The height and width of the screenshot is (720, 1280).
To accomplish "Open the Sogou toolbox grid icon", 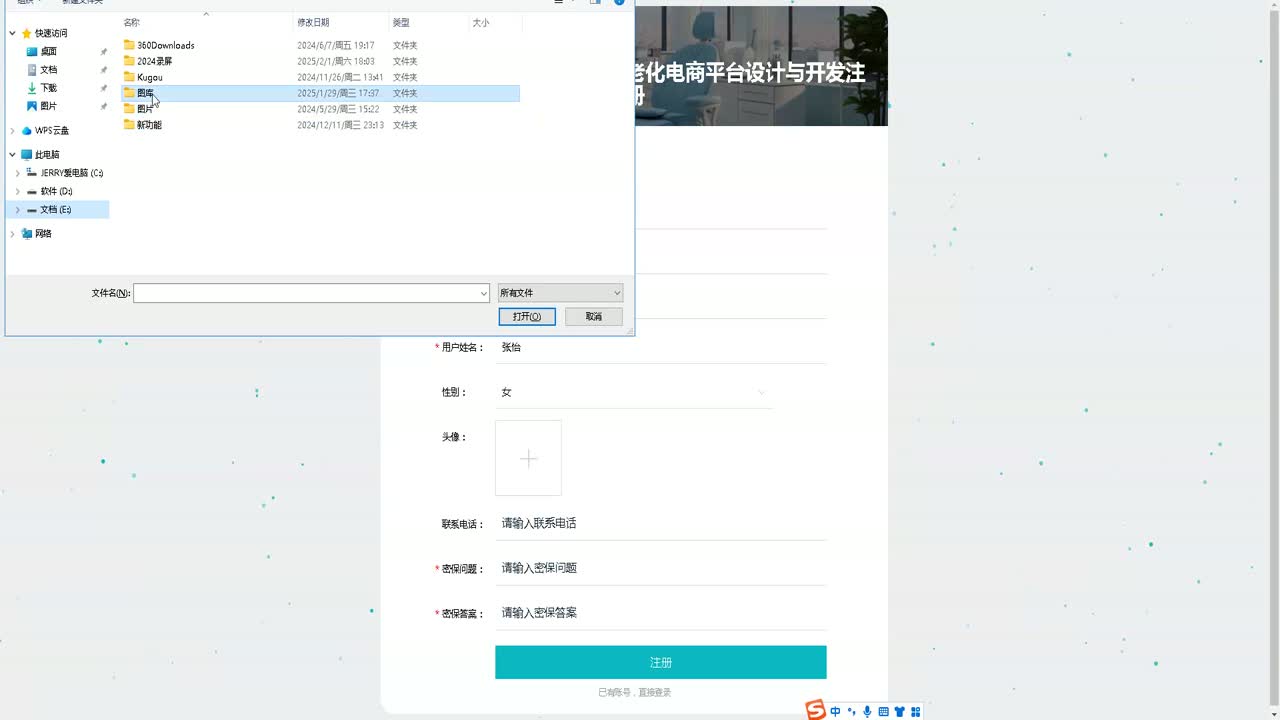I will coord(915,712).
